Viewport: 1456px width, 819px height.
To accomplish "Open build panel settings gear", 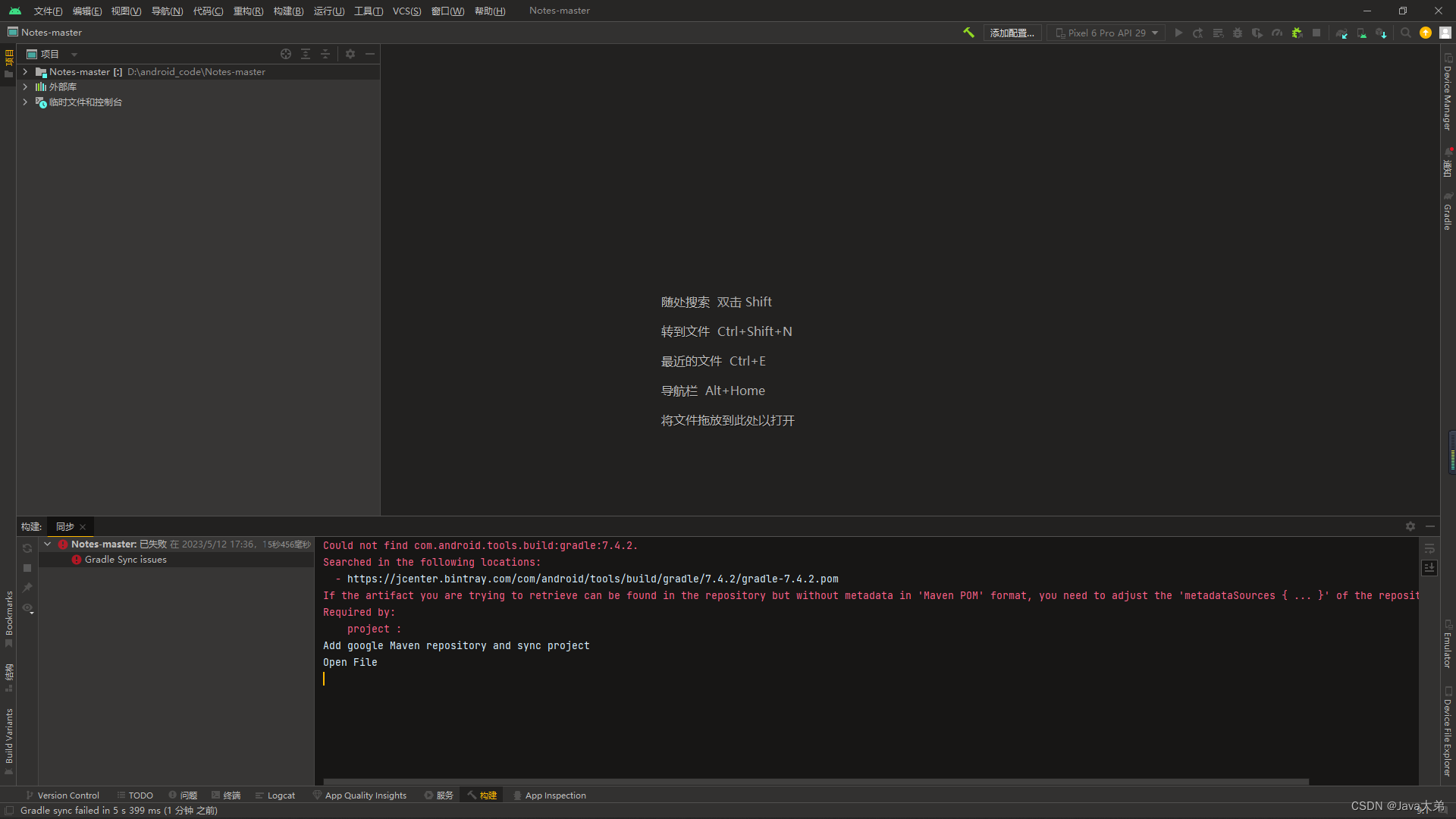I will tap(1410, 526).
